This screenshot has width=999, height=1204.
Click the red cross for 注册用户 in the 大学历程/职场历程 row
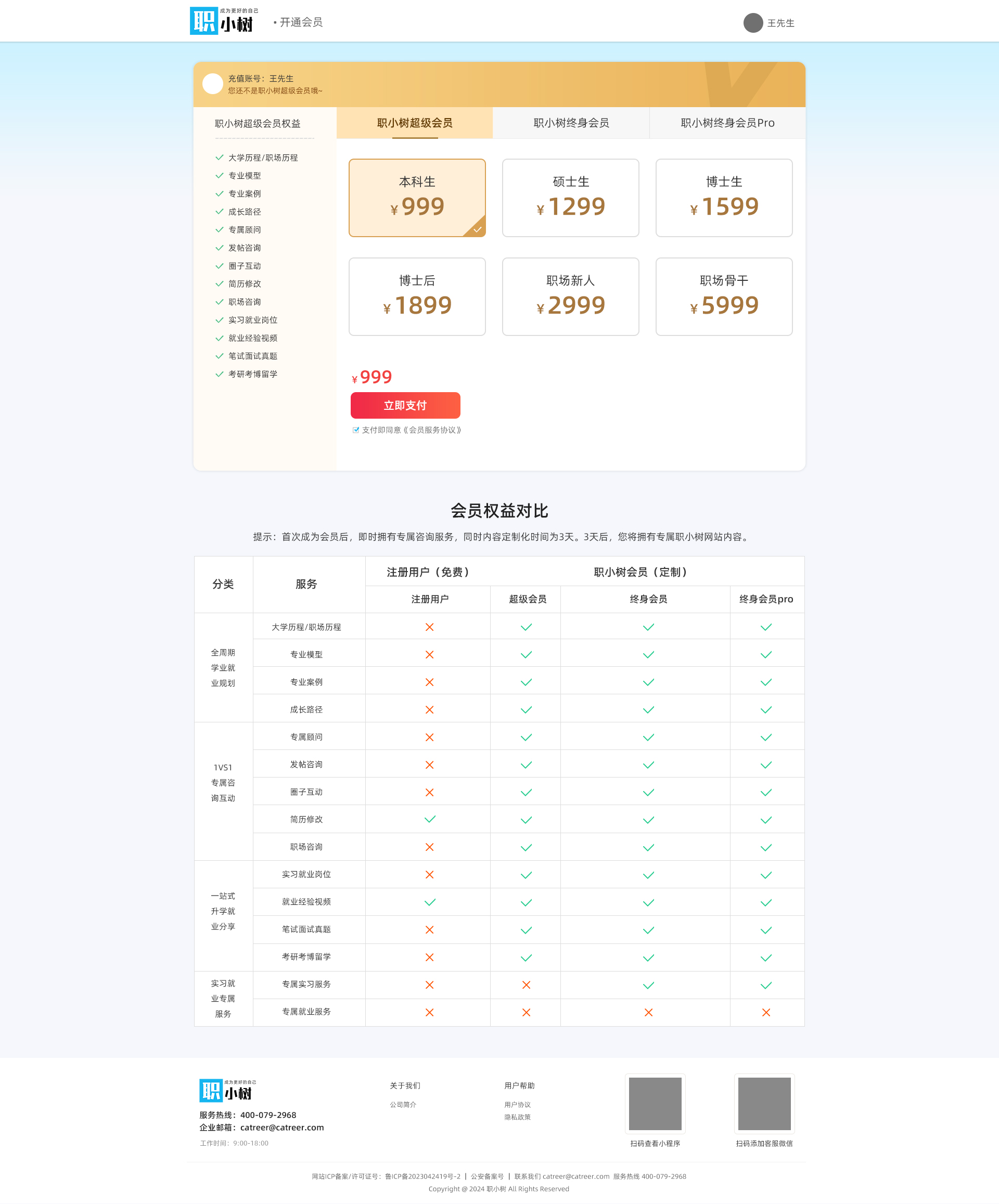point(430,627)
